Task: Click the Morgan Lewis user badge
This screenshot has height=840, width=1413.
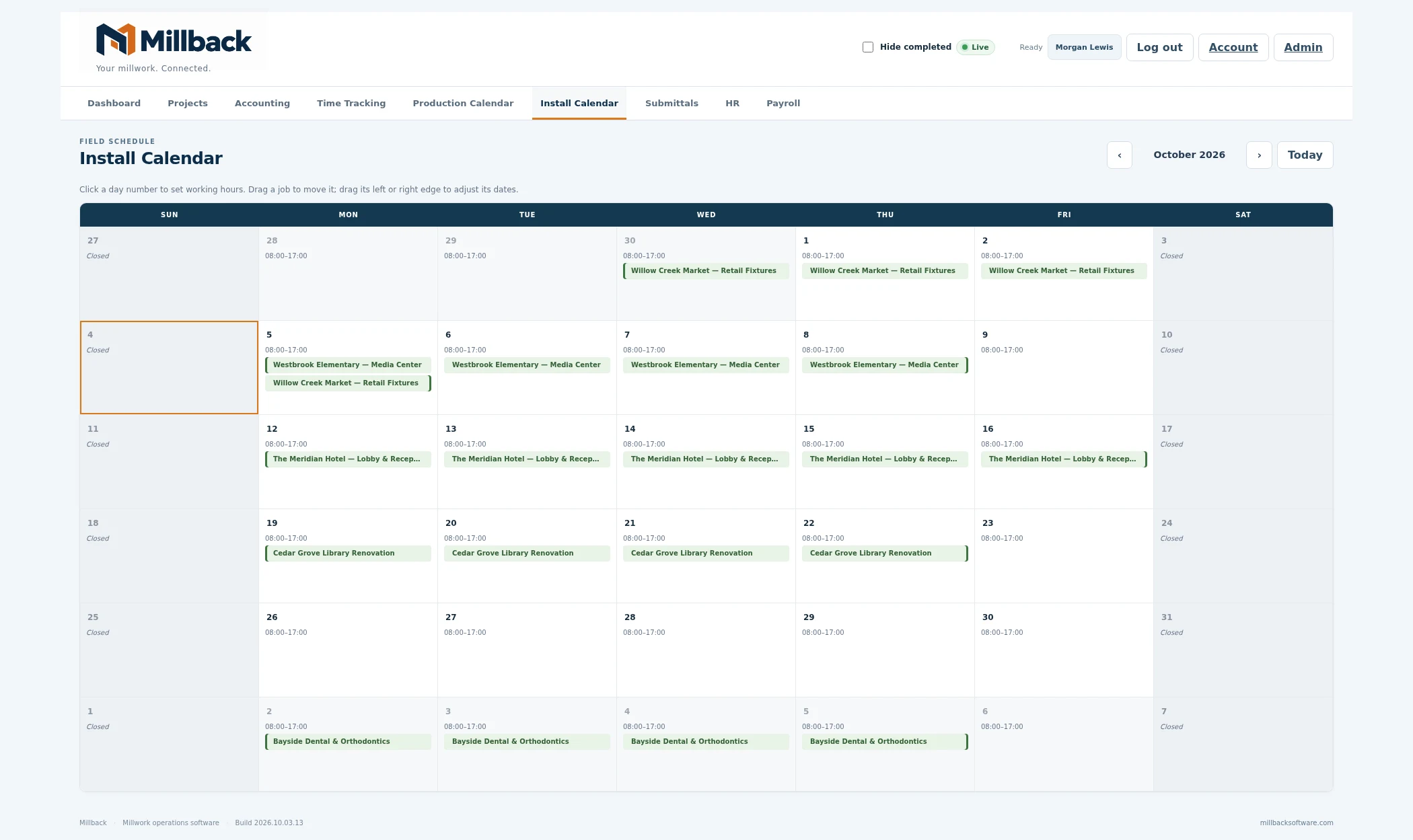Action: (1084, 48)
